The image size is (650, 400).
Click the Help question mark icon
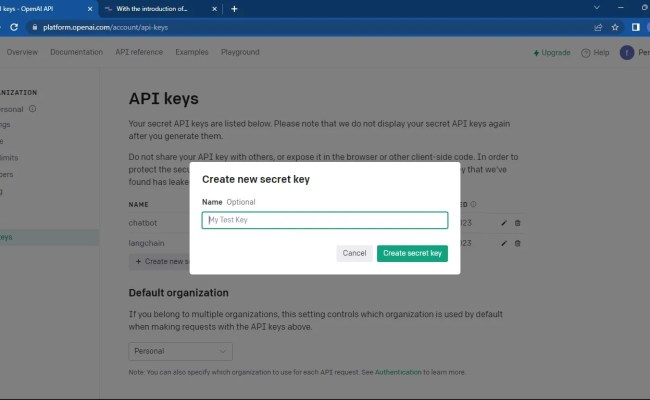pos(585,53)
